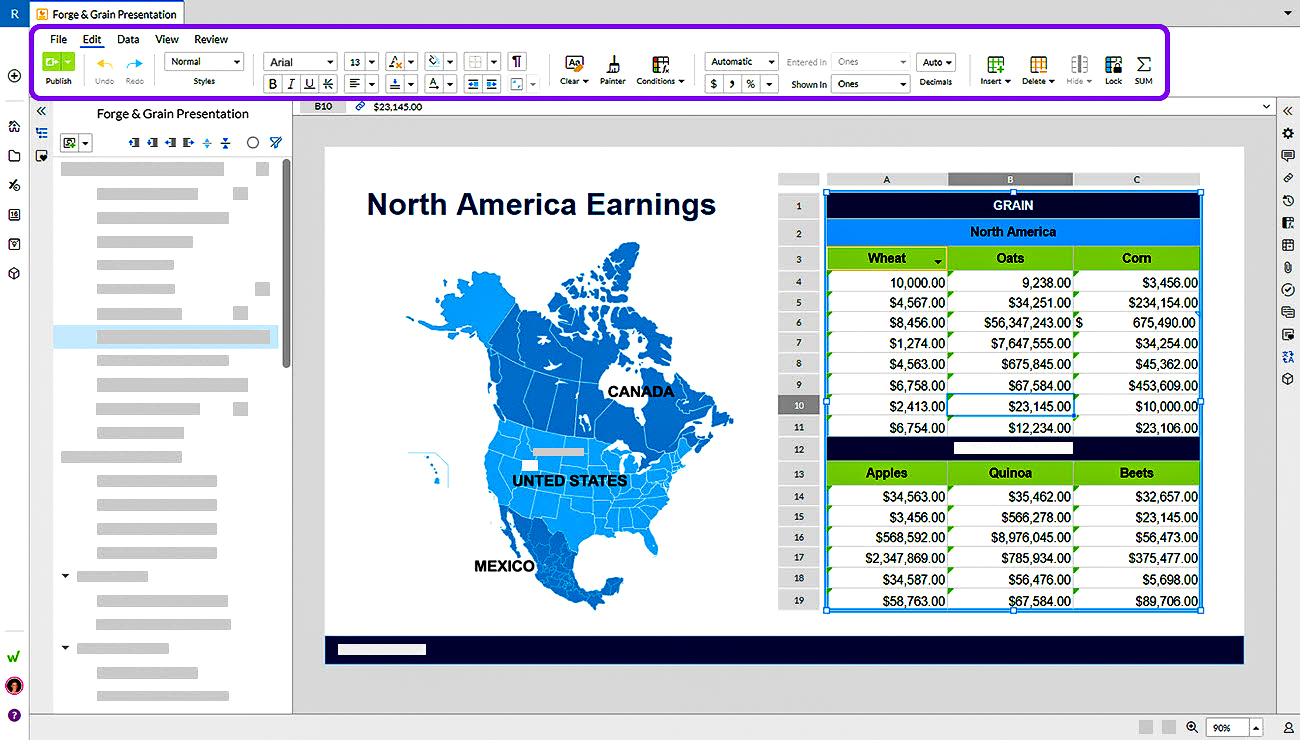Click the Publish button
The image size is (1300, 740).
[58, 66]
